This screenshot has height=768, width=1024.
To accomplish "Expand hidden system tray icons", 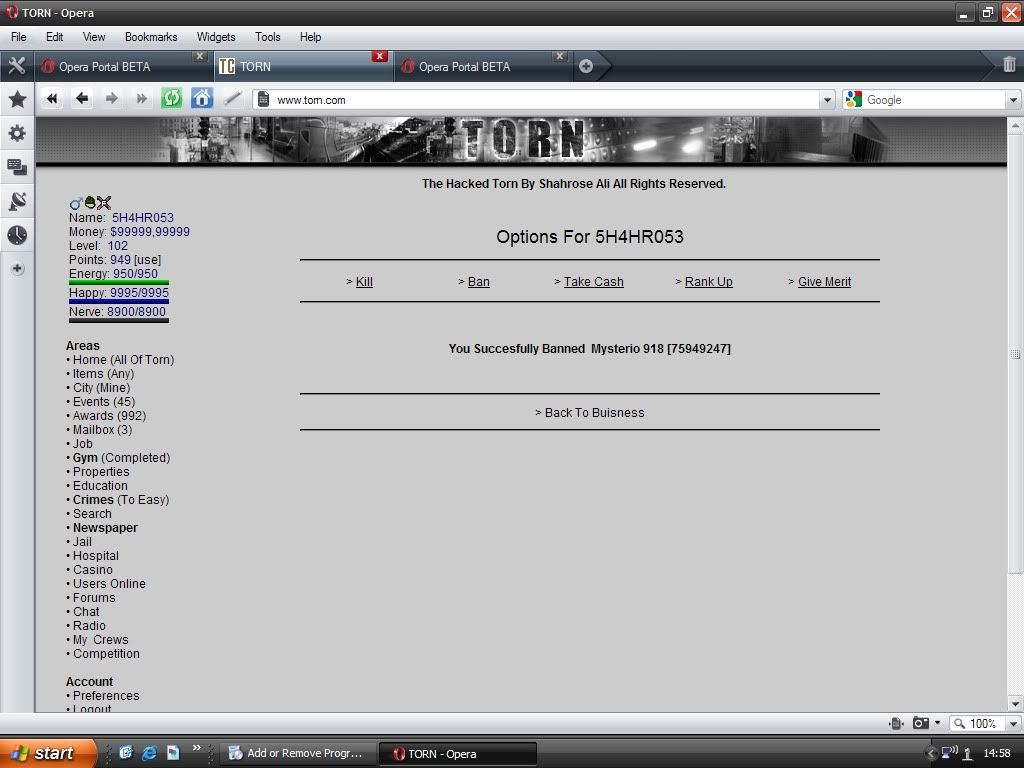I will pos(931,754).
